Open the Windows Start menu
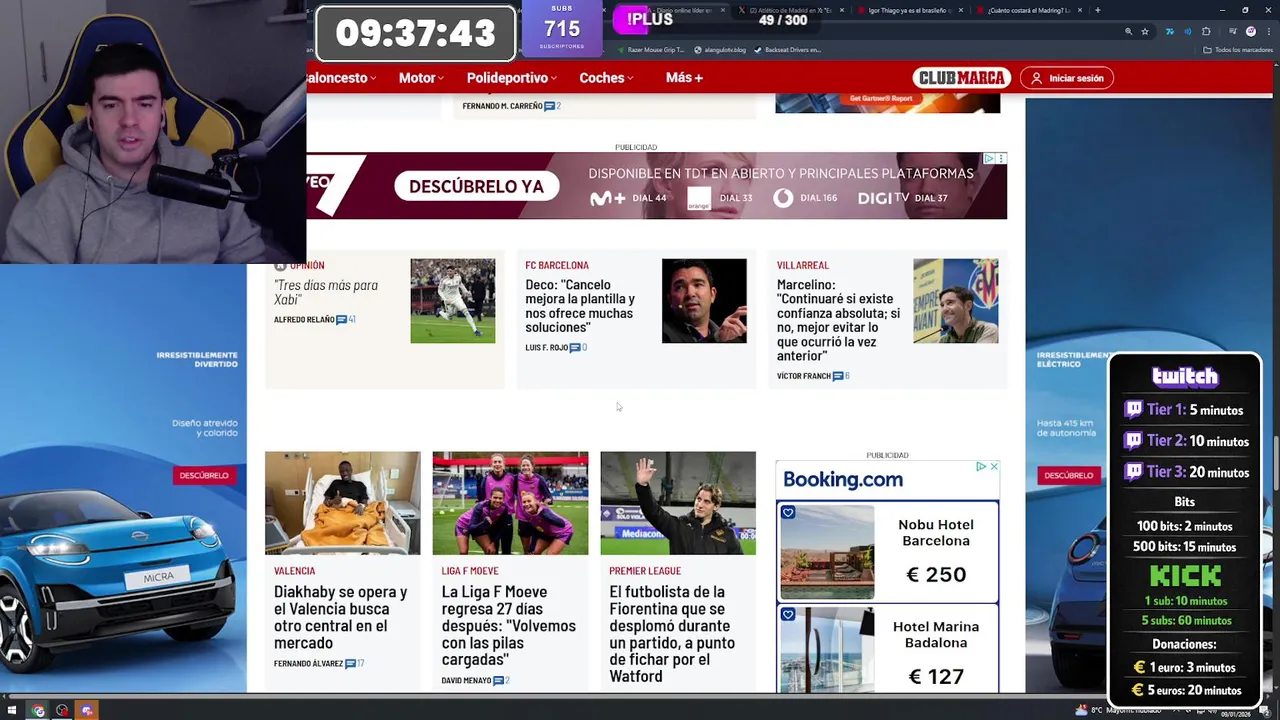The height and width of the screenshot is (720, 1280). pyautogui.click(x=12, y=711)
